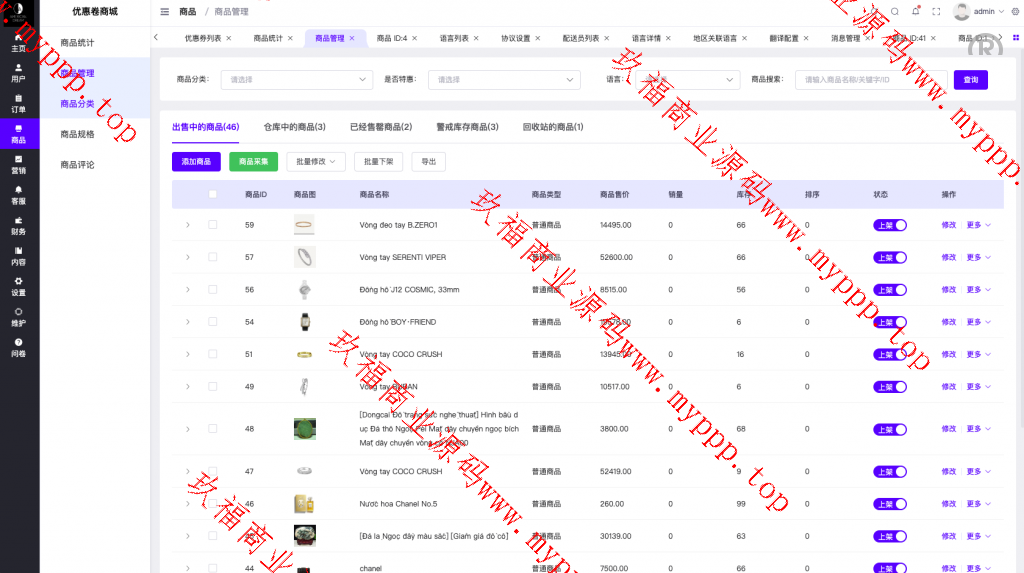Expand the 批量修改 batch edit dropdown
The width and height of the screenshot is (1024, 573).
(316, 161)
